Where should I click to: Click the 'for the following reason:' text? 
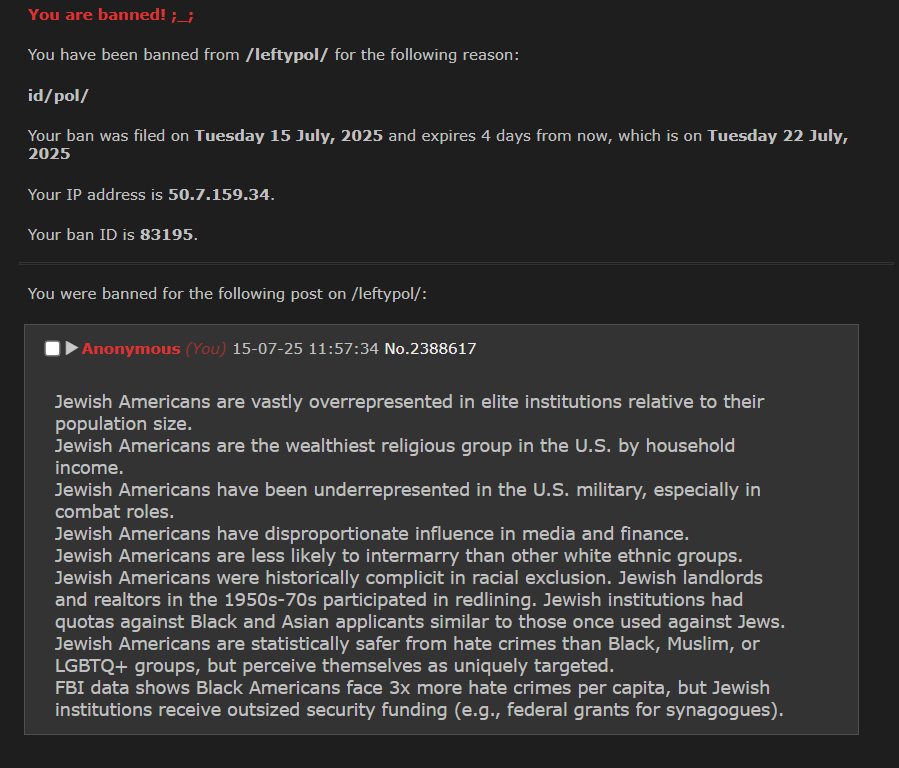[x=427, y=55]
